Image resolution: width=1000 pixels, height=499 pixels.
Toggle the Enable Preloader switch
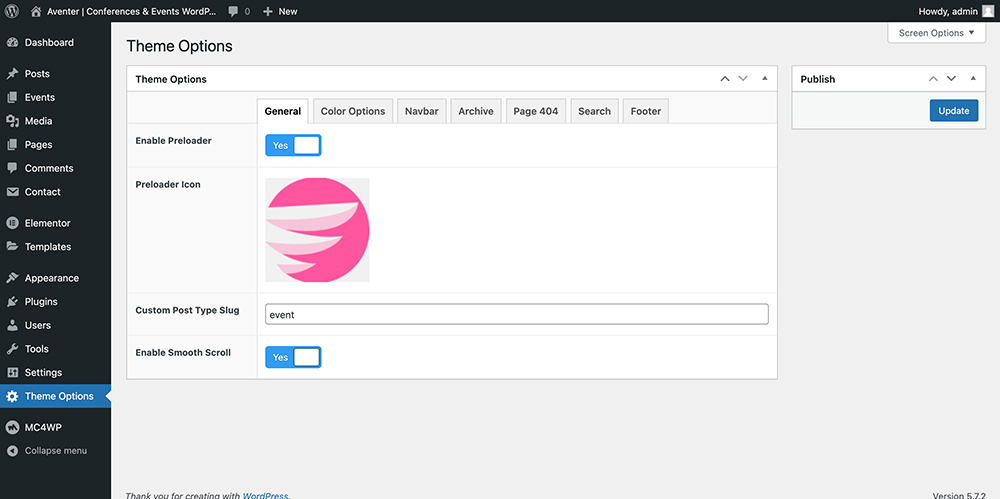293,145
